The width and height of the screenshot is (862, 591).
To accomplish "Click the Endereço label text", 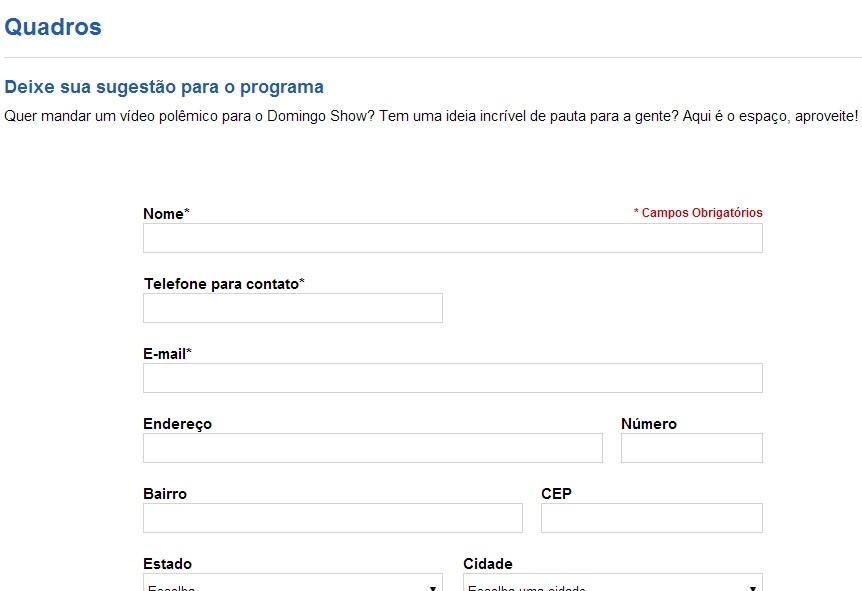I will (177, 424).
